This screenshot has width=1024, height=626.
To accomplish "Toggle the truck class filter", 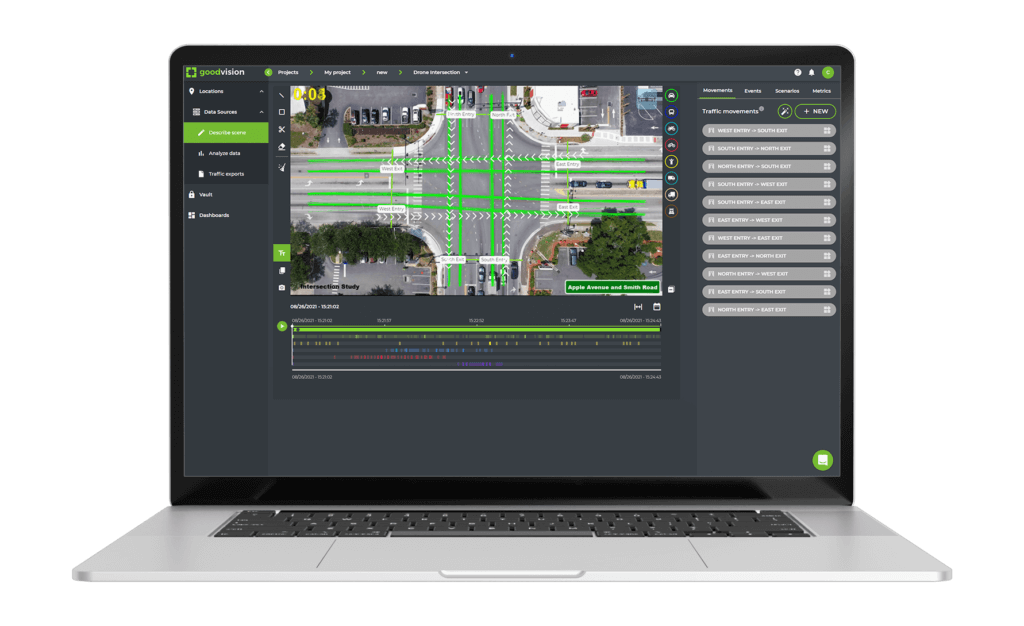I will tap(672, 194).
